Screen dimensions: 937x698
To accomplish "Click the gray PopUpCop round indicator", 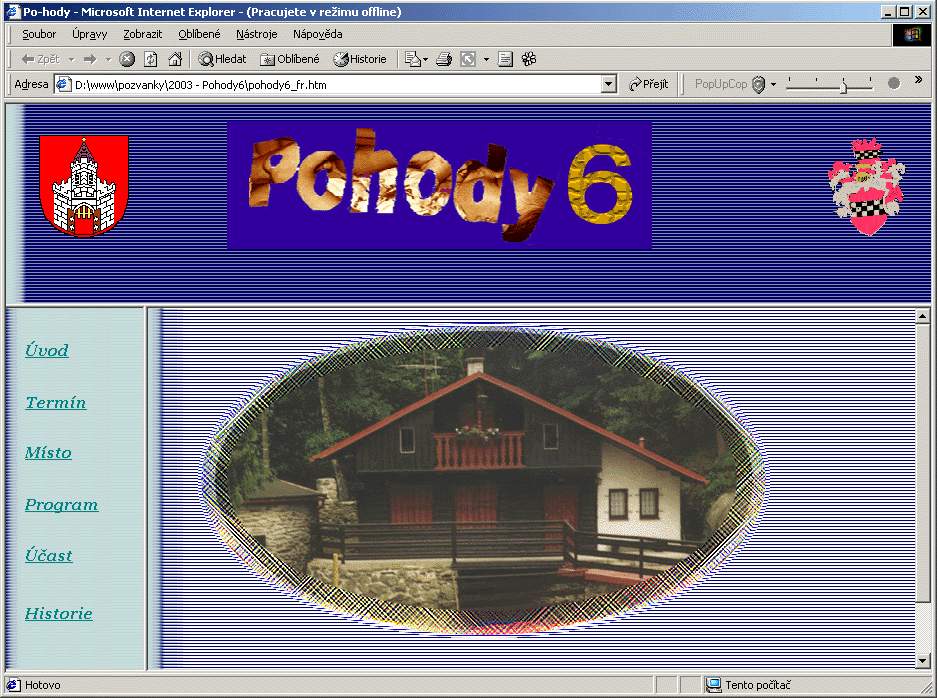I will 894,84.
